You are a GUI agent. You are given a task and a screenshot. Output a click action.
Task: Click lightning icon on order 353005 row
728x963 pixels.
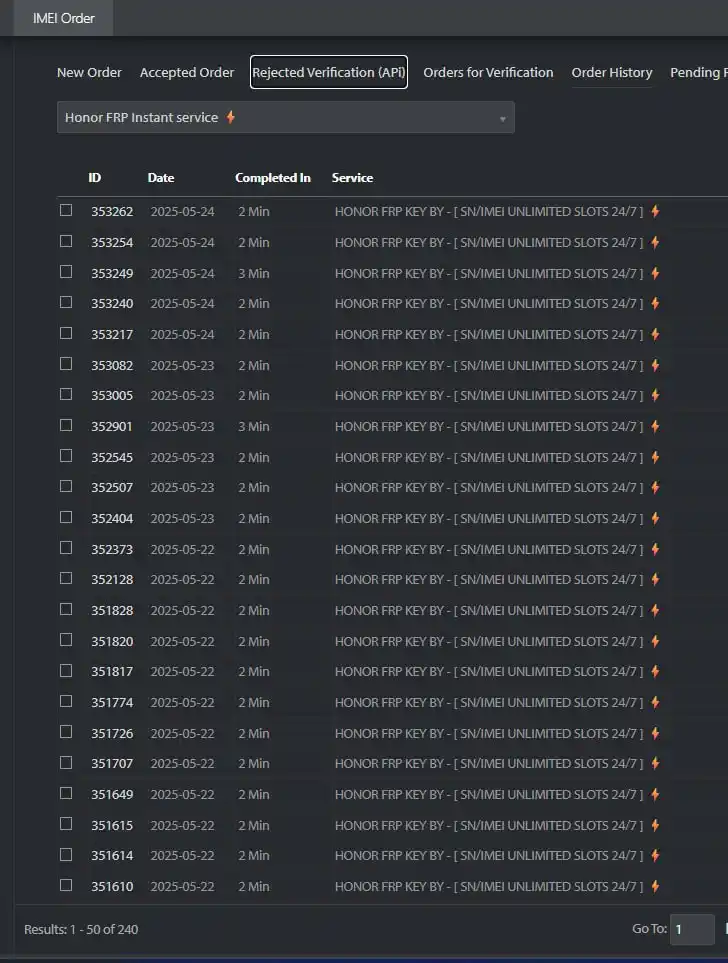pos(656,396)
